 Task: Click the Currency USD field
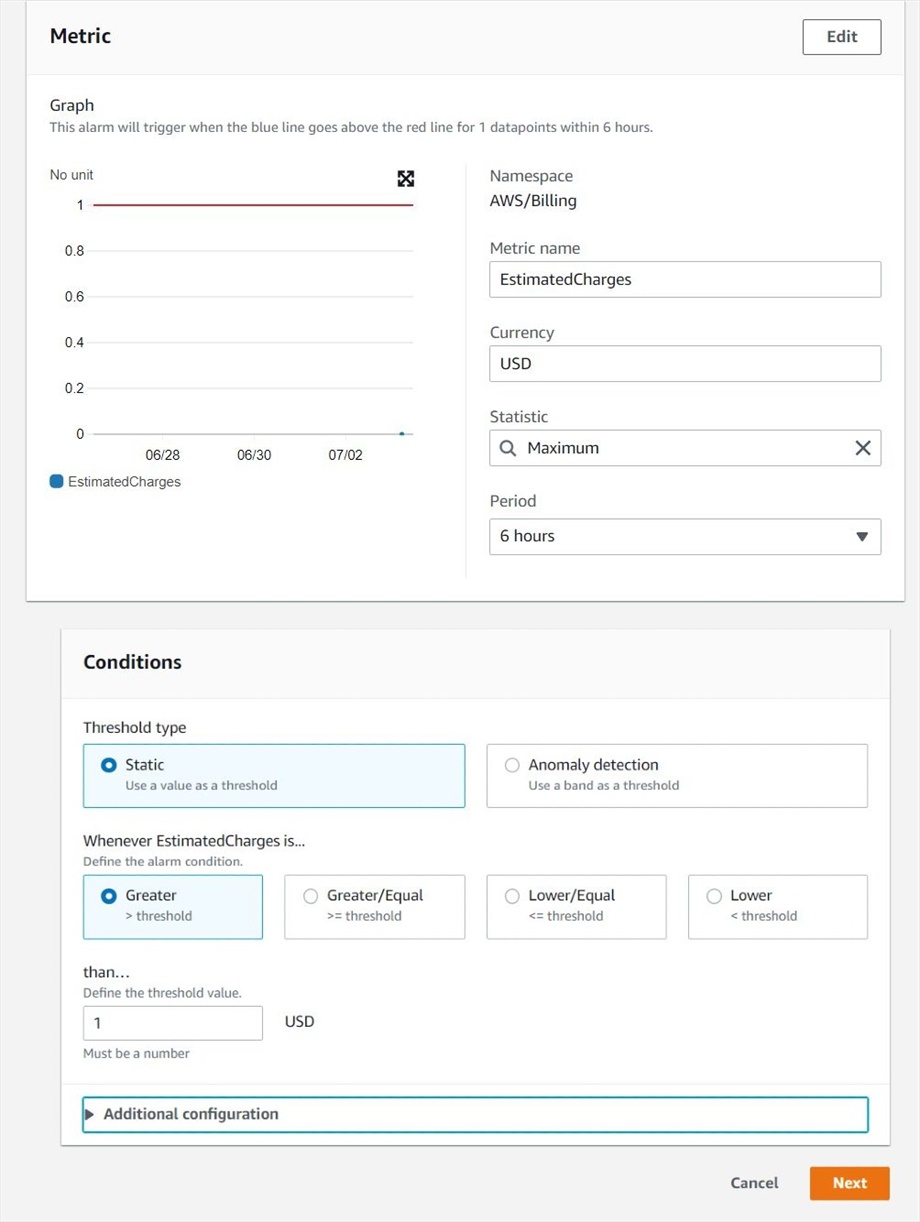coord(685,363)
